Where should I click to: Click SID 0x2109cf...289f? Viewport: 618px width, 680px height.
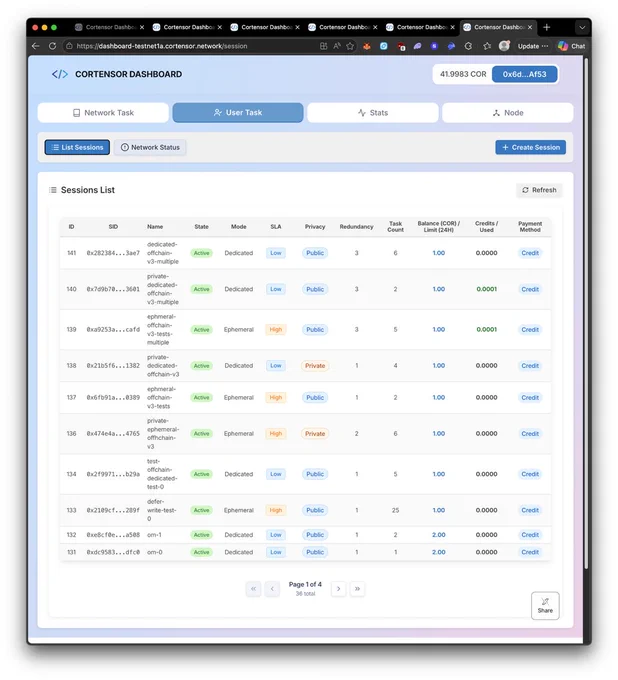113,510
